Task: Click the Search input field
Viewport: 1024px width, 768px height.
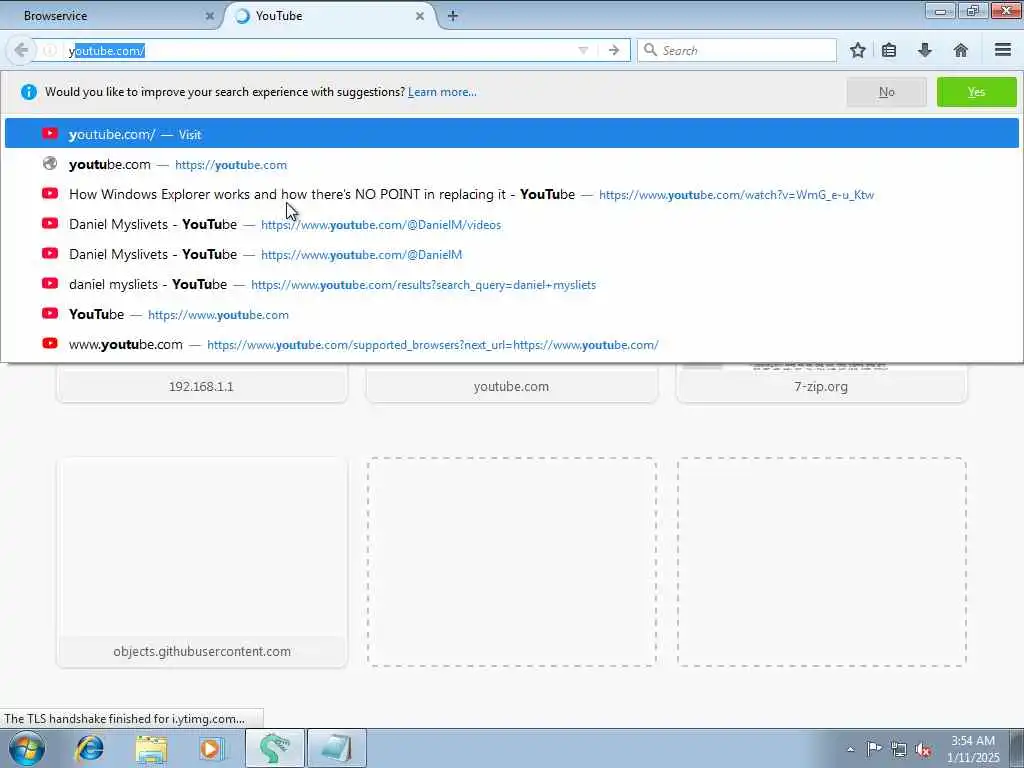Action: click(737, 50)
